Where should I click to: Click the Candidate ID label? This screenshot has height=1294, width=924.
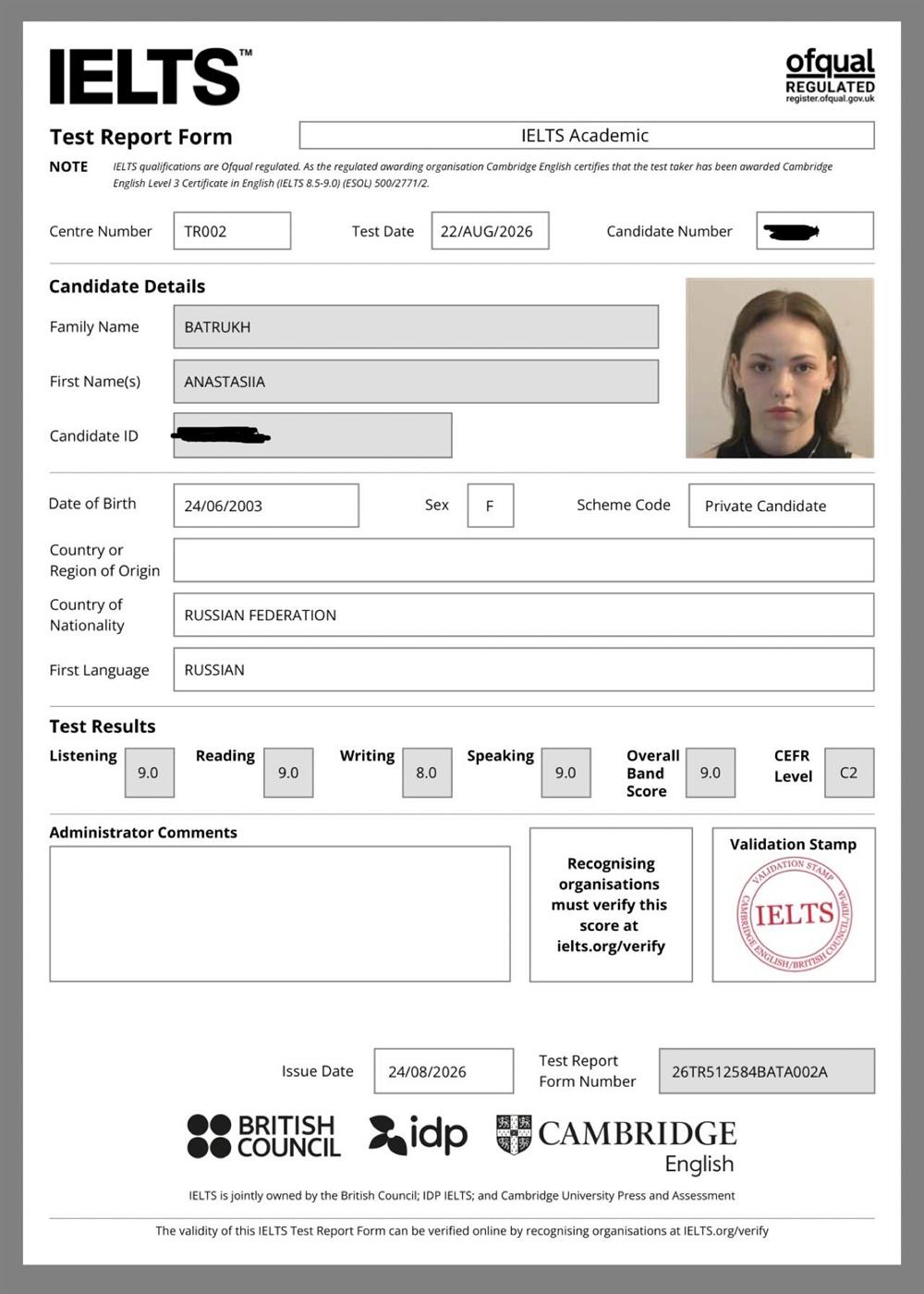(93, 435)
